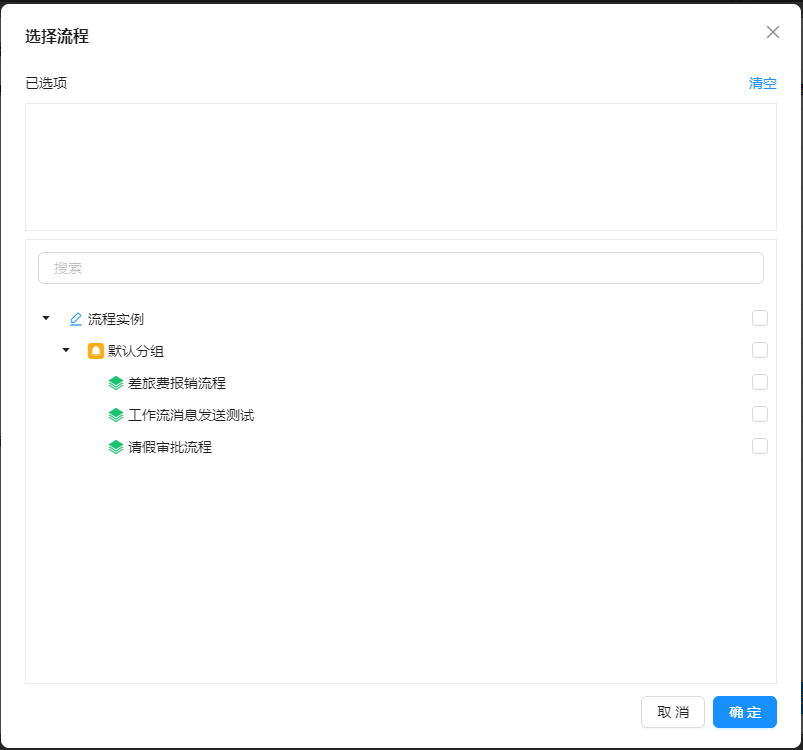
Task: Tick the 默认分组 checkbox
Action: [760, 350]
